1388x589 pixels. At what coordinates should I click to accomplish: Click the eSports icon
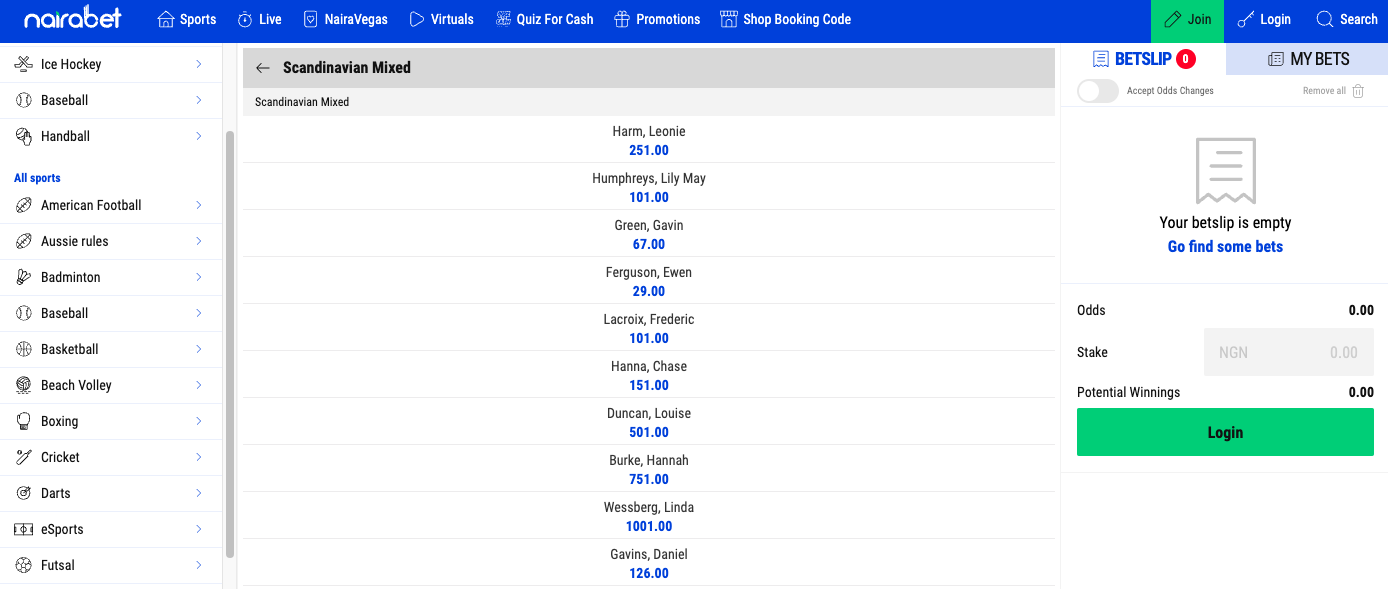[x=23, y=529]
